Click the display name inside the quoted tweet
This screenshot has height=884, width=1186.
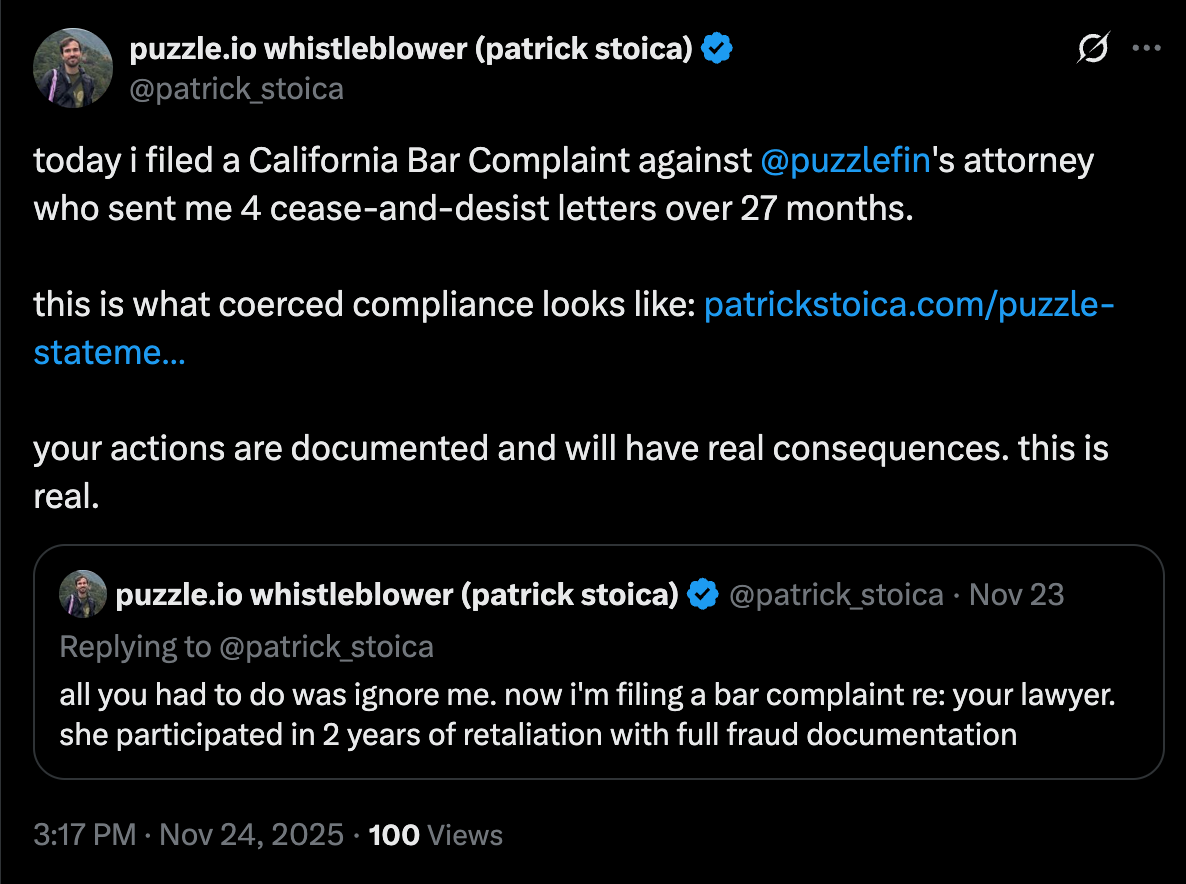pyautogui.click(x=397, y=595)
